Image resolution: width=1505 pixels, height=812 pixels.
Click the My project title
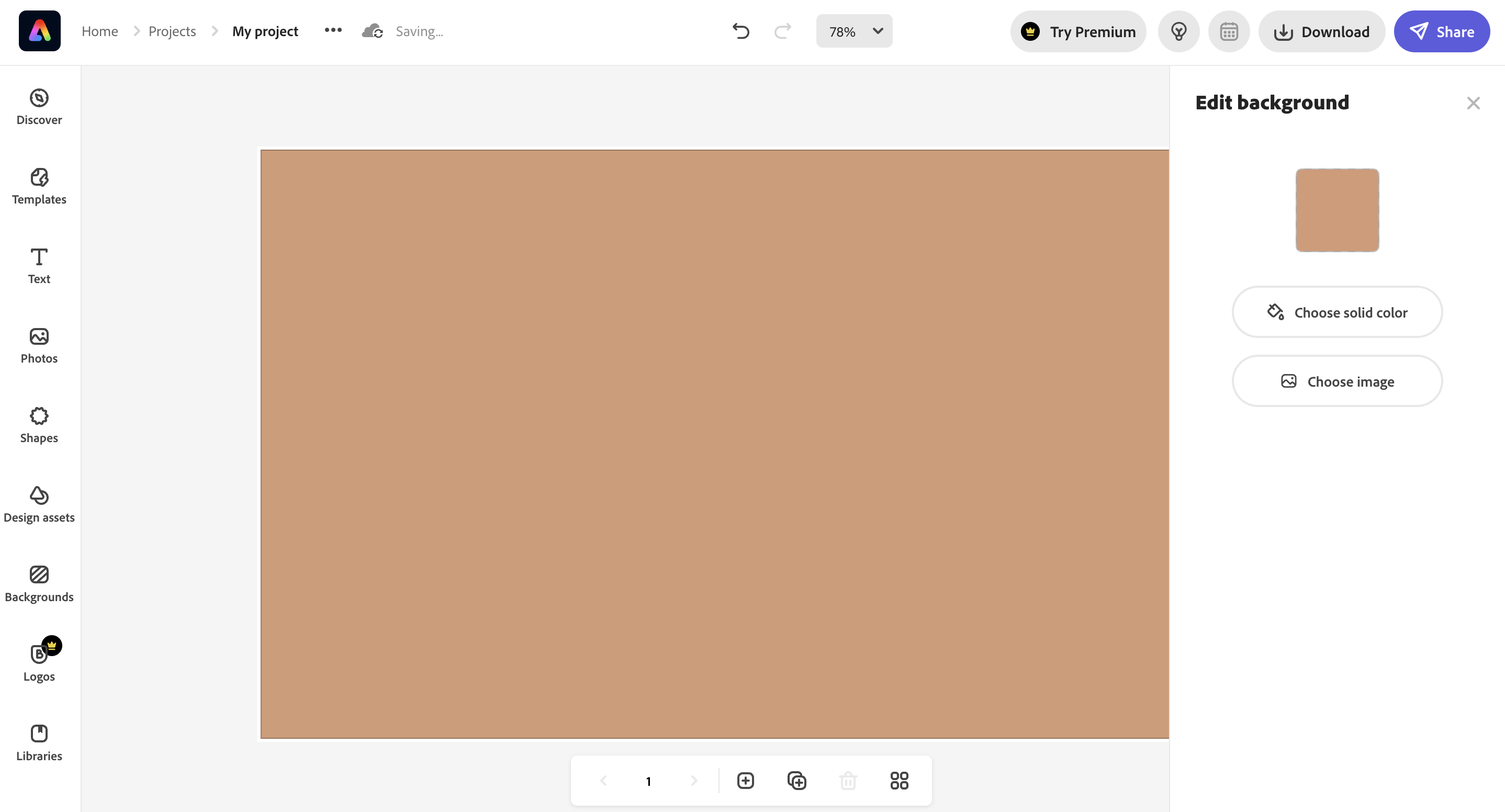tap(265, 31)
